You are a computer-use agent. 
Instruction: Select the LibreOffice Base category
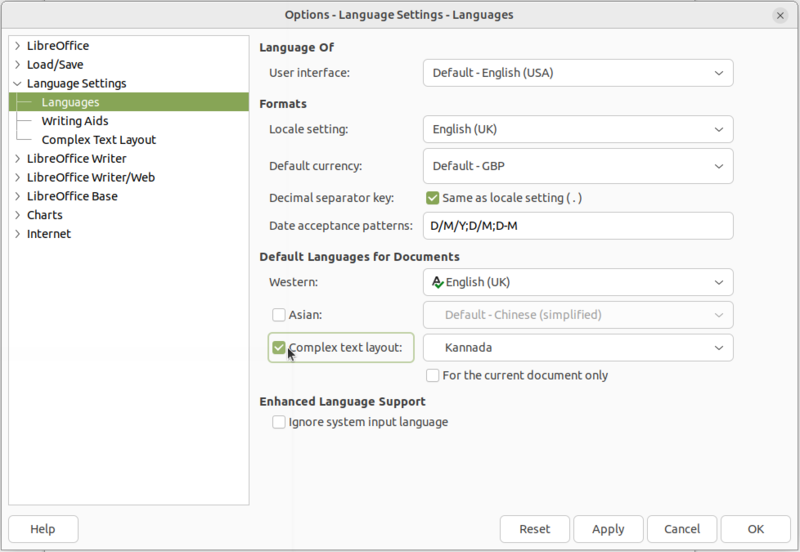click(x=72, y=196)
